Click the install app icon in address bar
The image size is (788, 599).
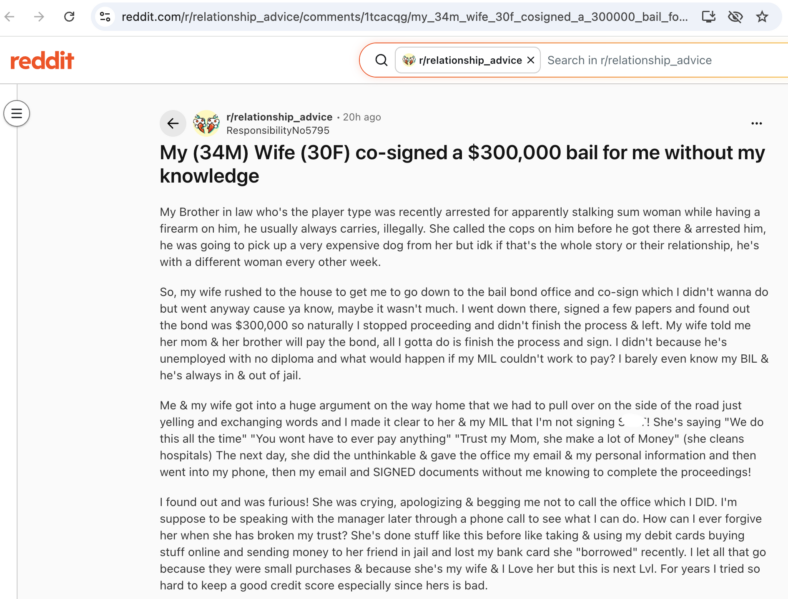(x=708, y=17)
